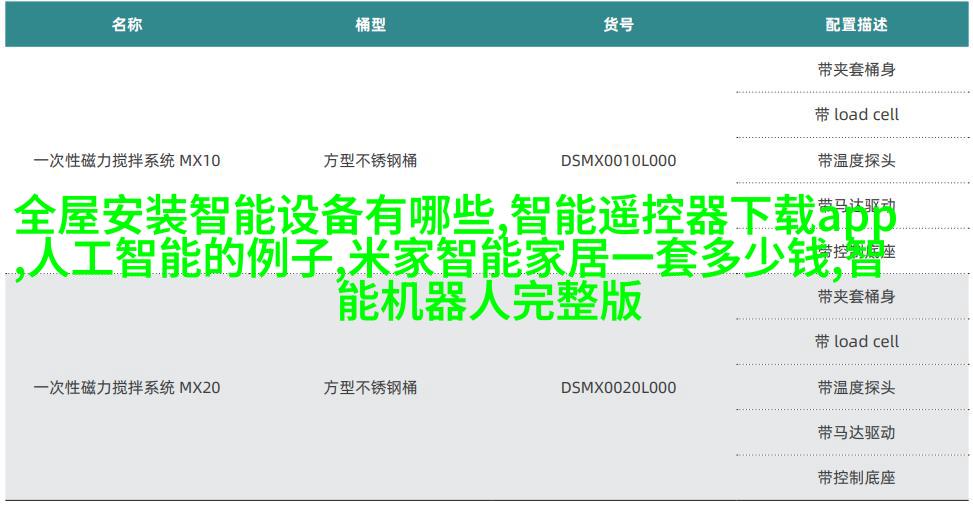Click 带 load cell in the MX10 group

(856, 115)
